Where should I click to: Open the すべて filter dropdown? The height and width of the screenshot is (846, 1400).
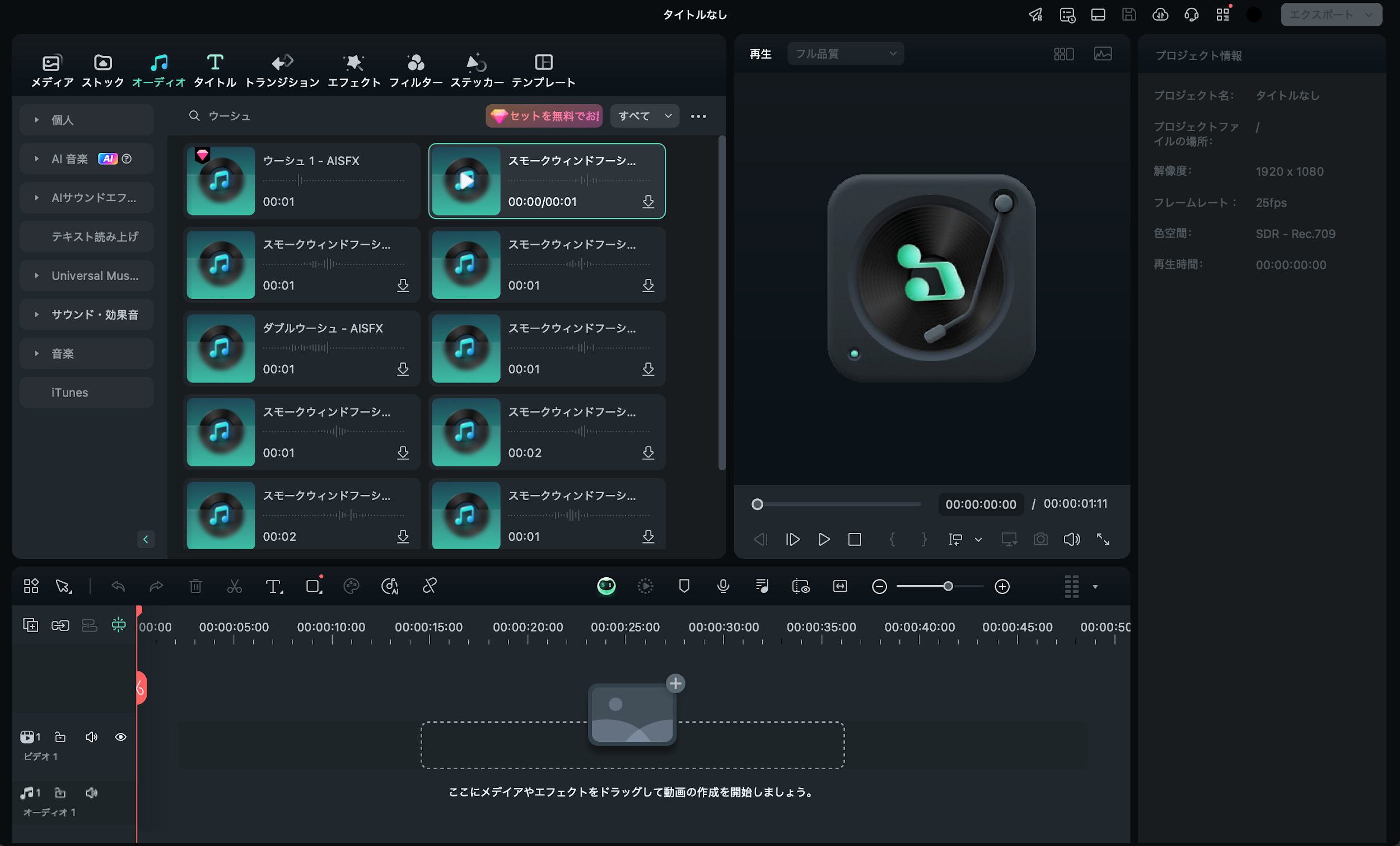pos(645,116)
